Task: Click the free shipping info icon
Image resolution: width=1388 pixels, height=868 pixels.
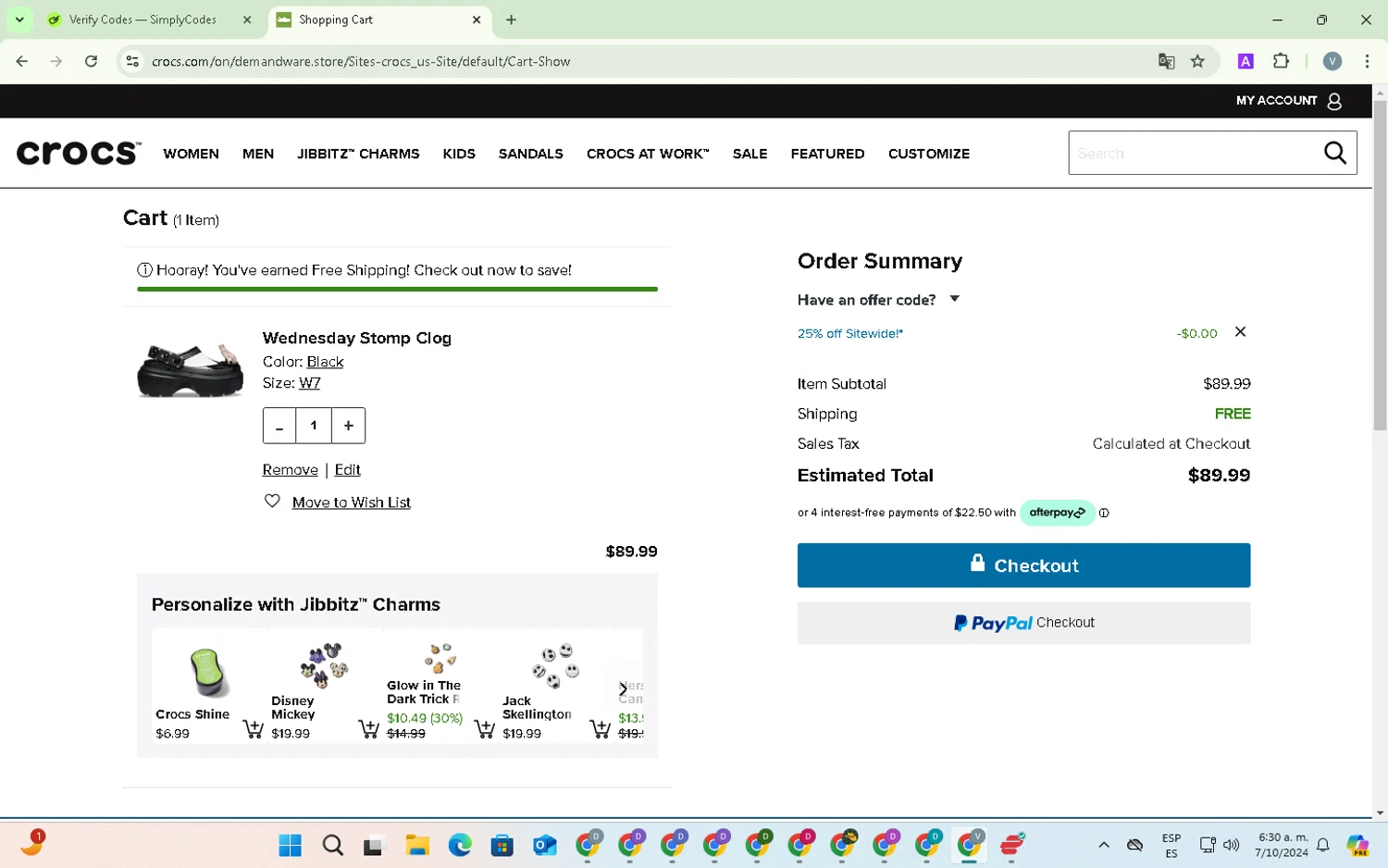Action: 144,270
